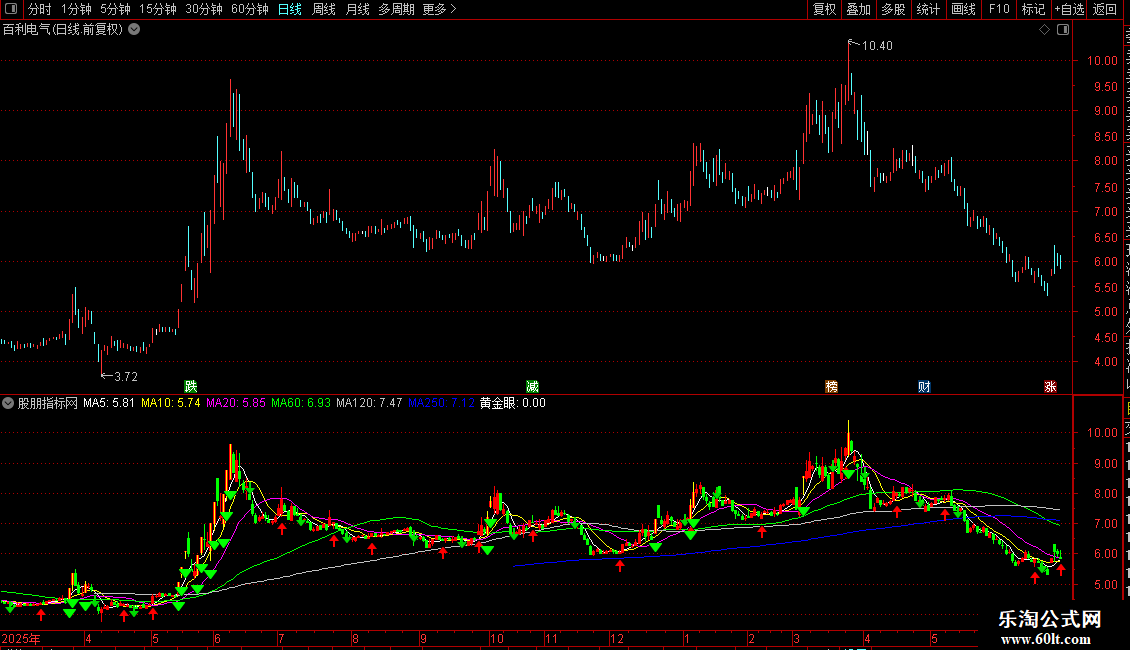This screenshot has height=650, width=1130.
Task: Select the 60分钟 period
Action: (250, 9)
